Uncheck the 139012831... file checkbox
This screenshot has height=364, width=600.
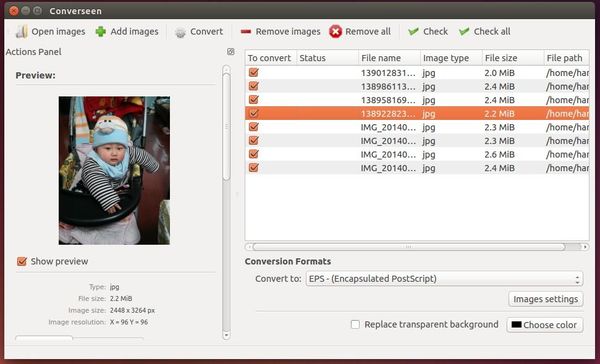point(254,72)
